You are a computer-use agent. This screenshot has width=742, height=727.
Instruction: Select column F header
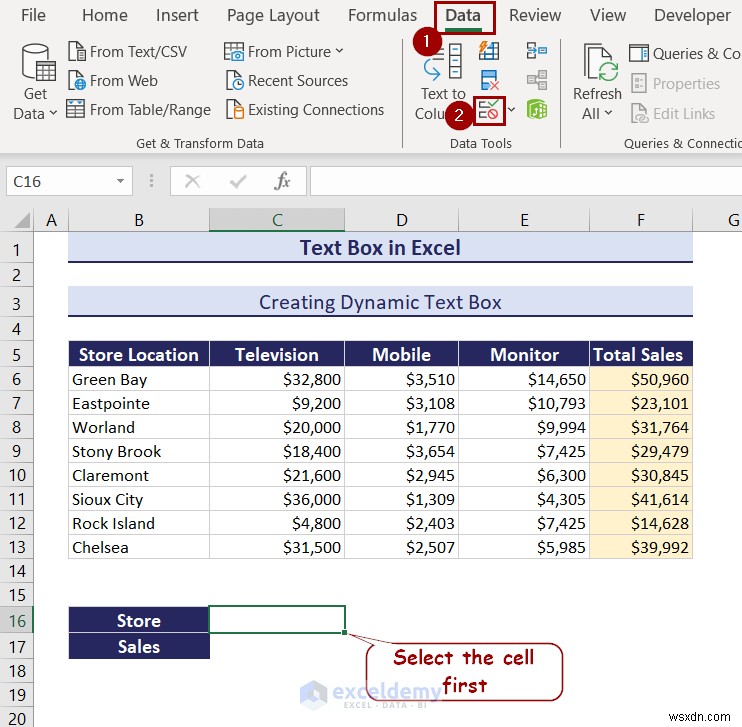641,220
